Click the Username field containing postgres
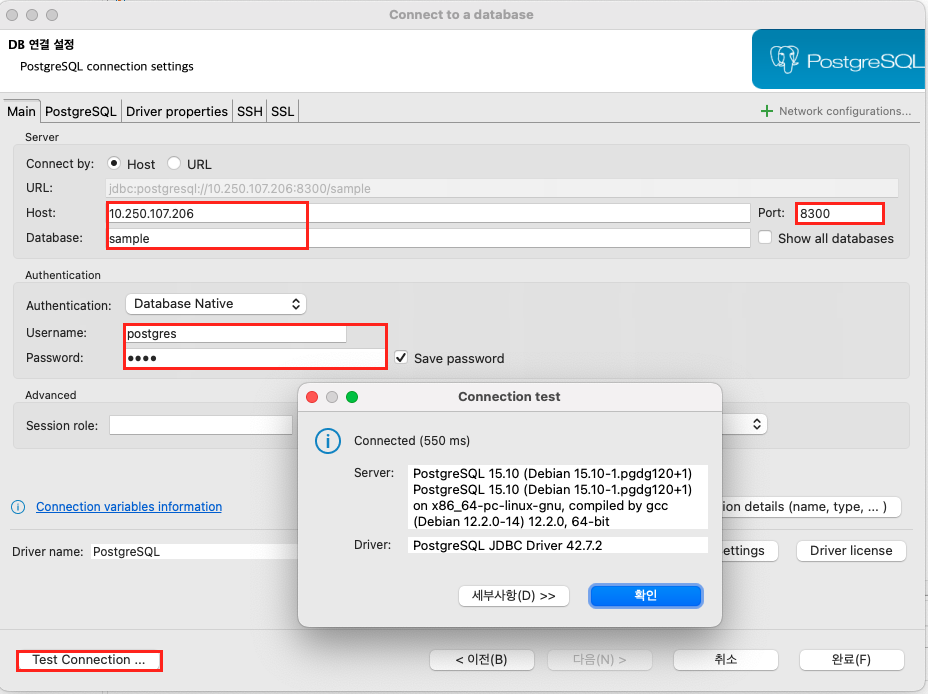The height and width of the screenshot is (694, 928). tap(236, 334)
